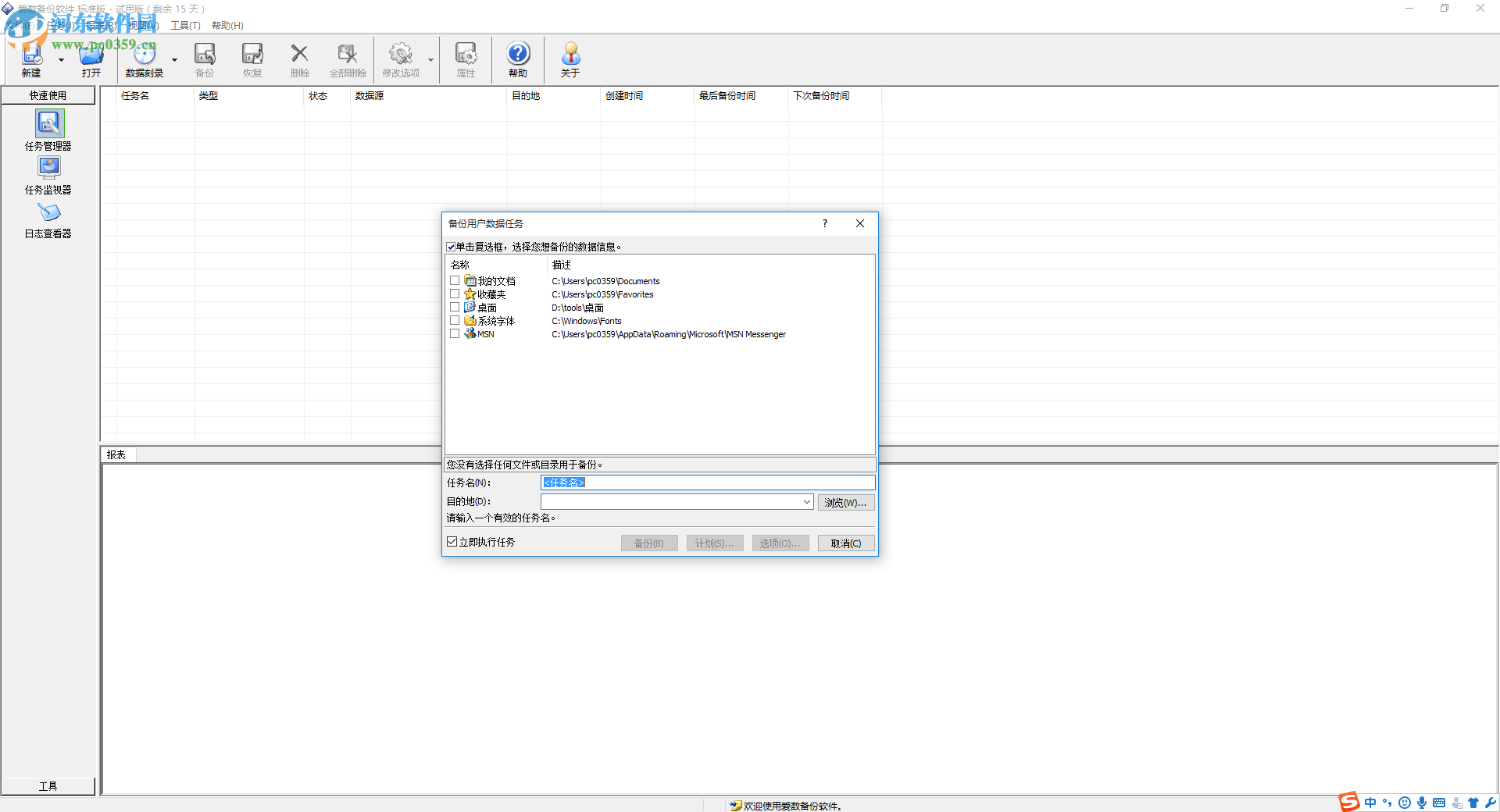Click the 任务名(N) input field

[x=708, y=483]
